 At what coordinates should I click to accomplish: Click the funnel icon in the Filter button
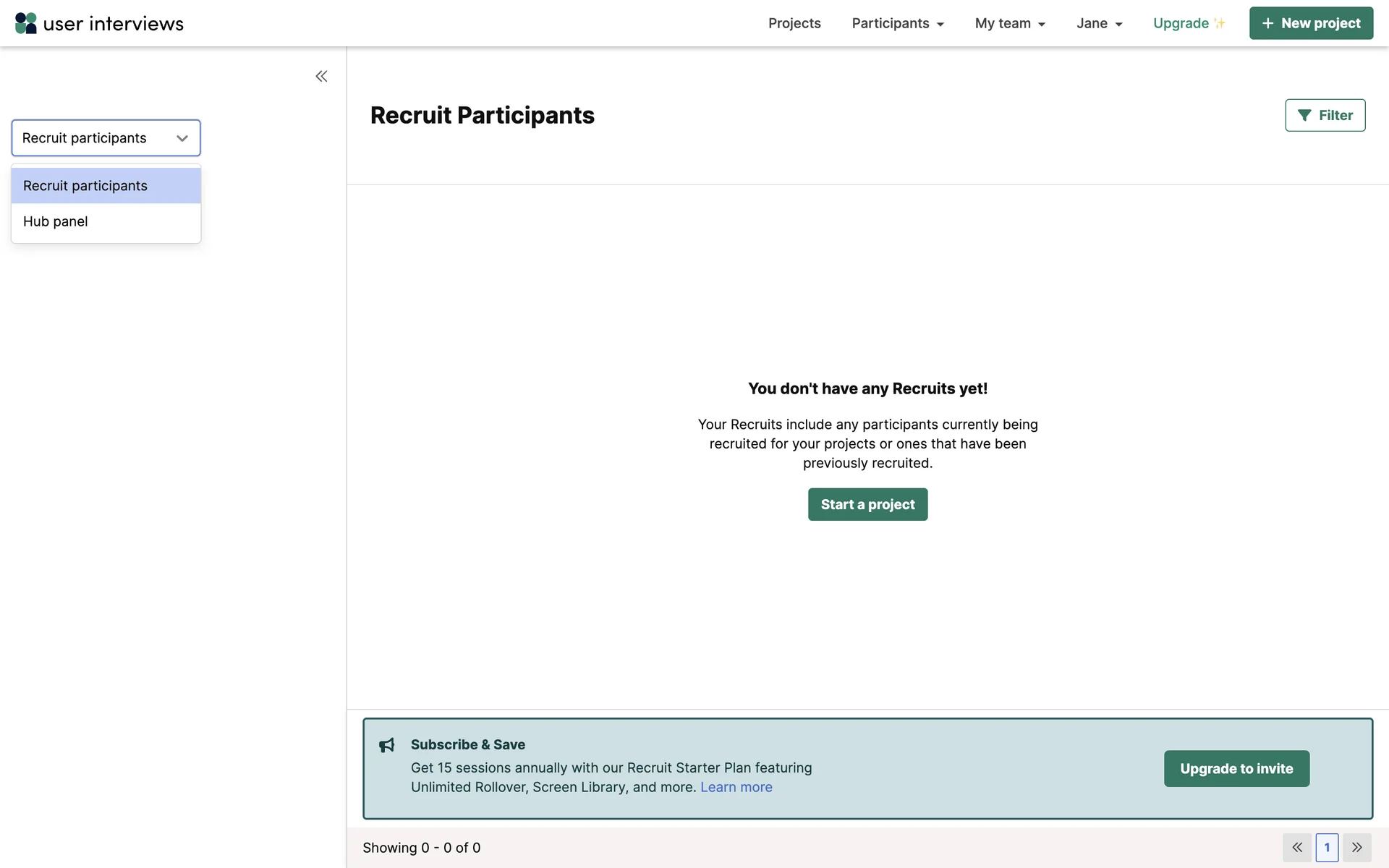click(x=1304, y=115)
